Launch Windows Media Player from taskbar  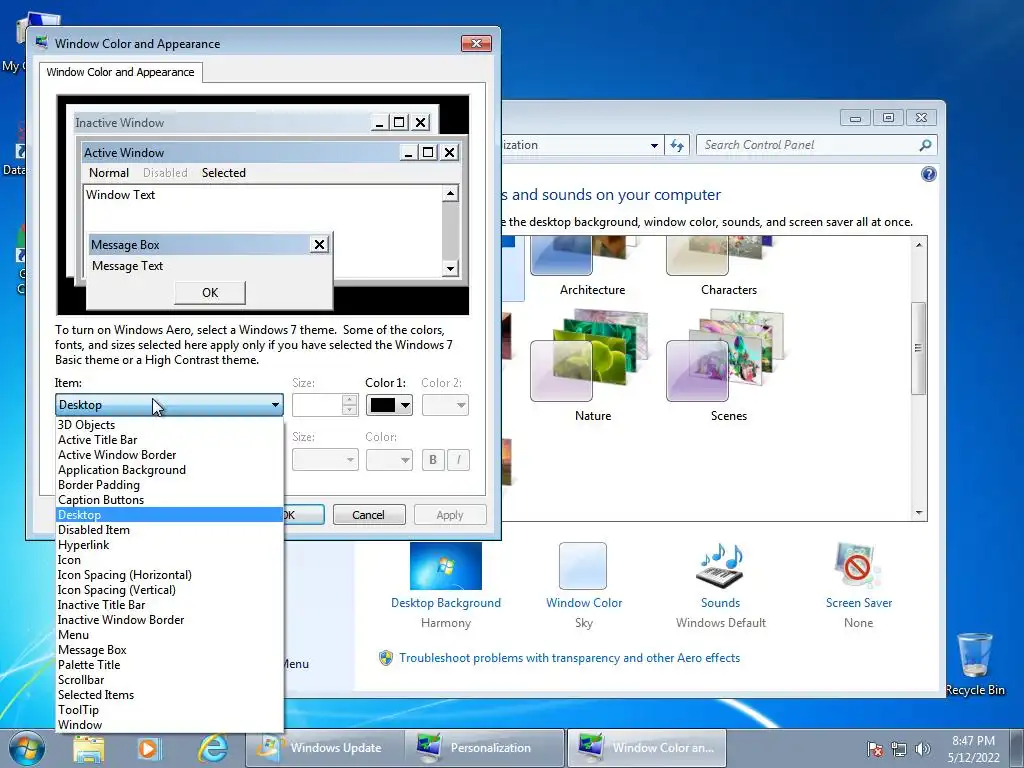[x=148, y=748]
